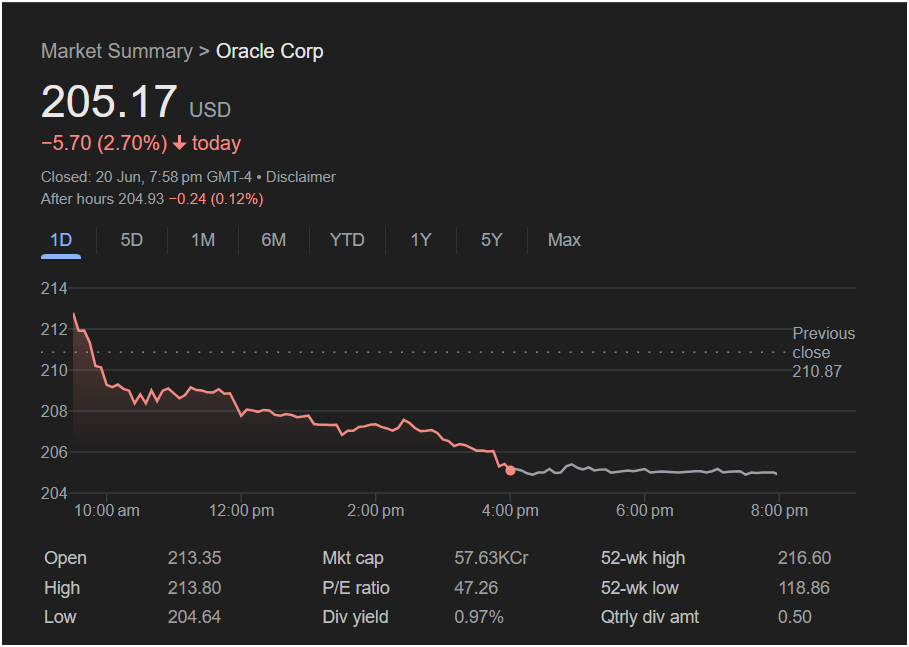Click the Market Summary breadcrumb link
Viewport: 909px width, 647px height.
click(x=117, y=51)
